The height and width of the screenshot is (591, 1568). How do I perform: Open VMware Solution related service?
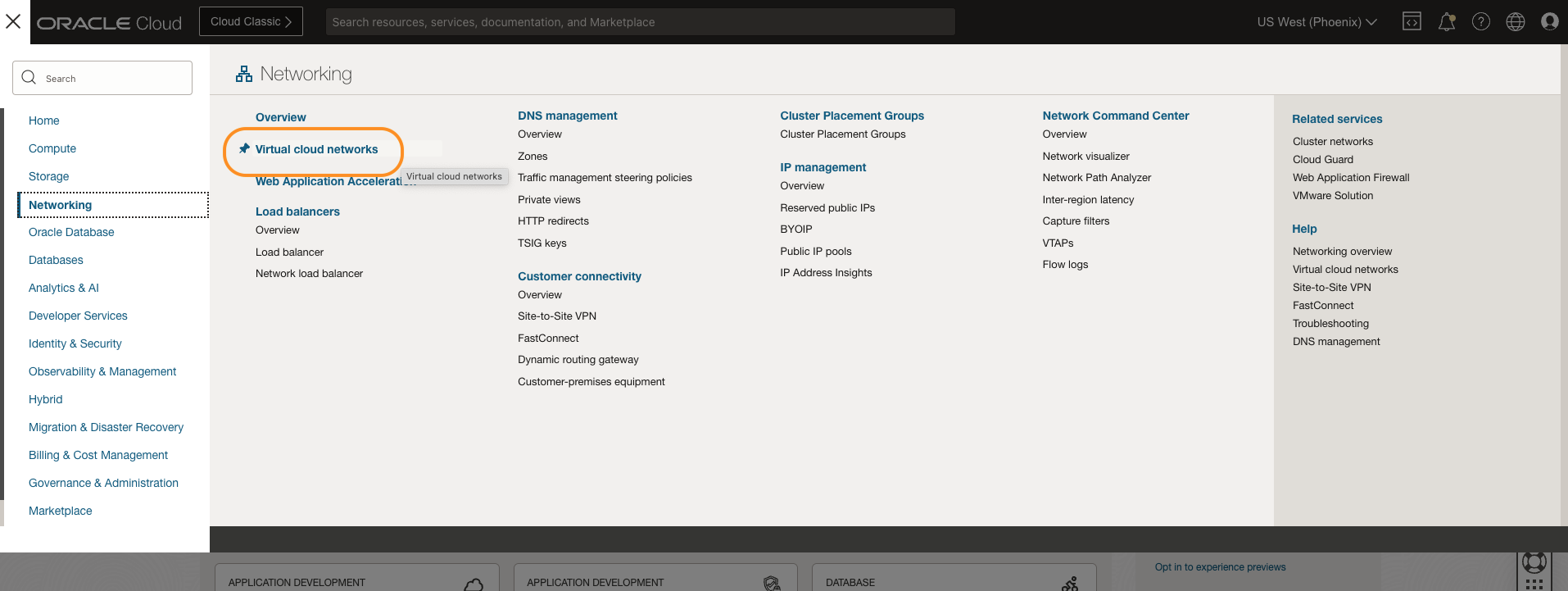point(1333,195)
